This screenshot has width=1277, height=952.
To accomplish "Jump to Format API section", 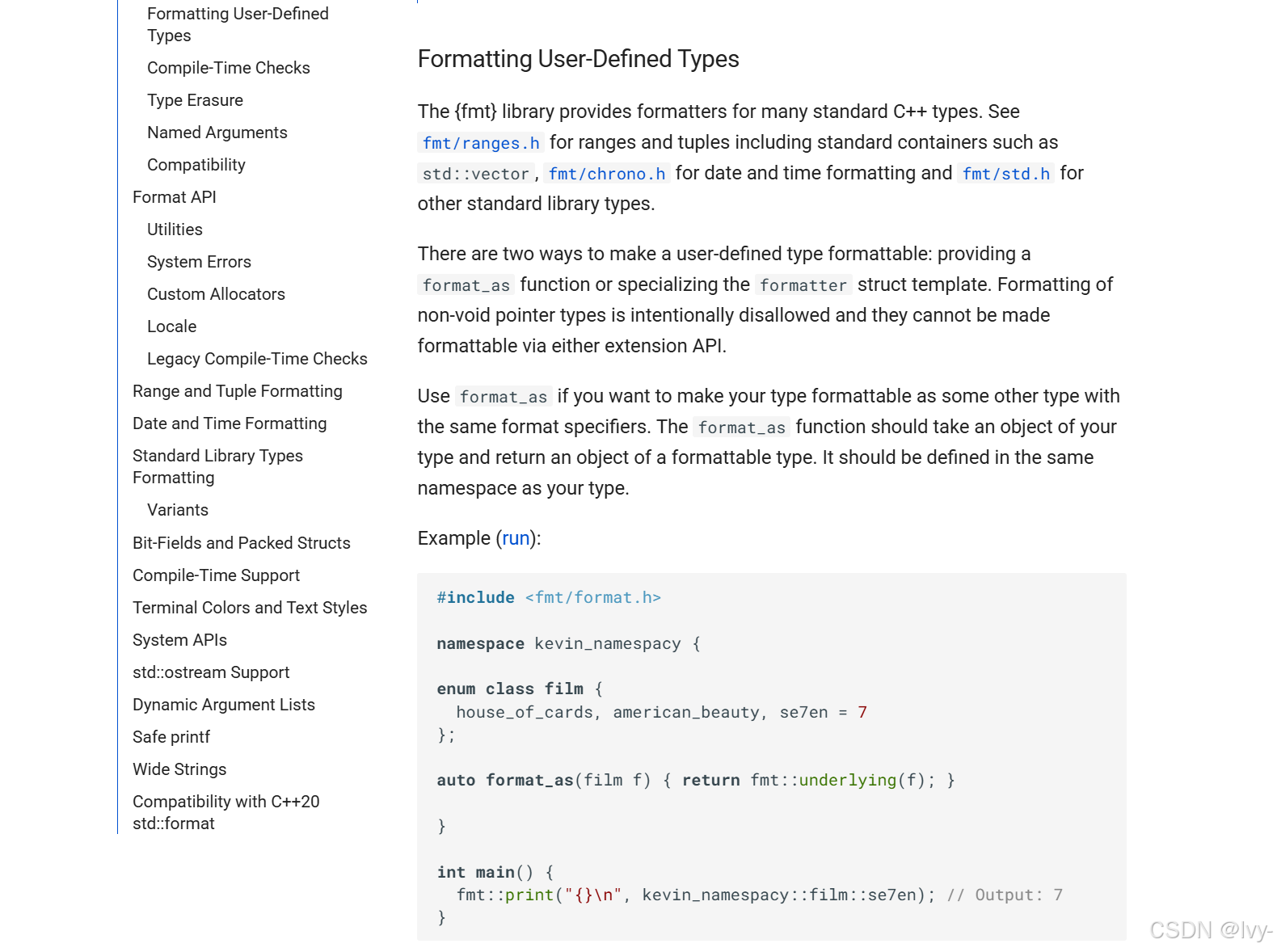I will [175, 197].
